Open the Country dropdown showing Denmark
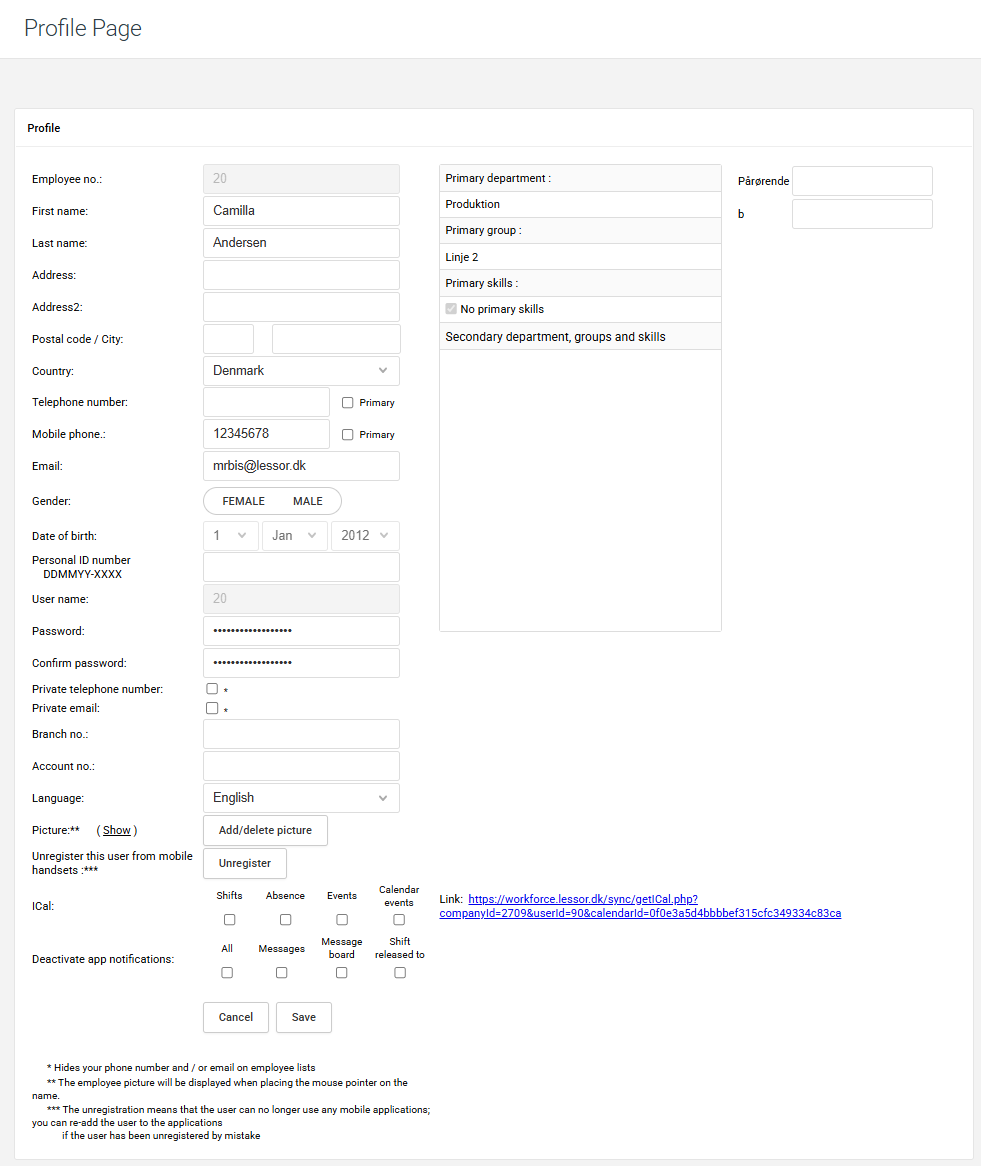 (301, 370)
